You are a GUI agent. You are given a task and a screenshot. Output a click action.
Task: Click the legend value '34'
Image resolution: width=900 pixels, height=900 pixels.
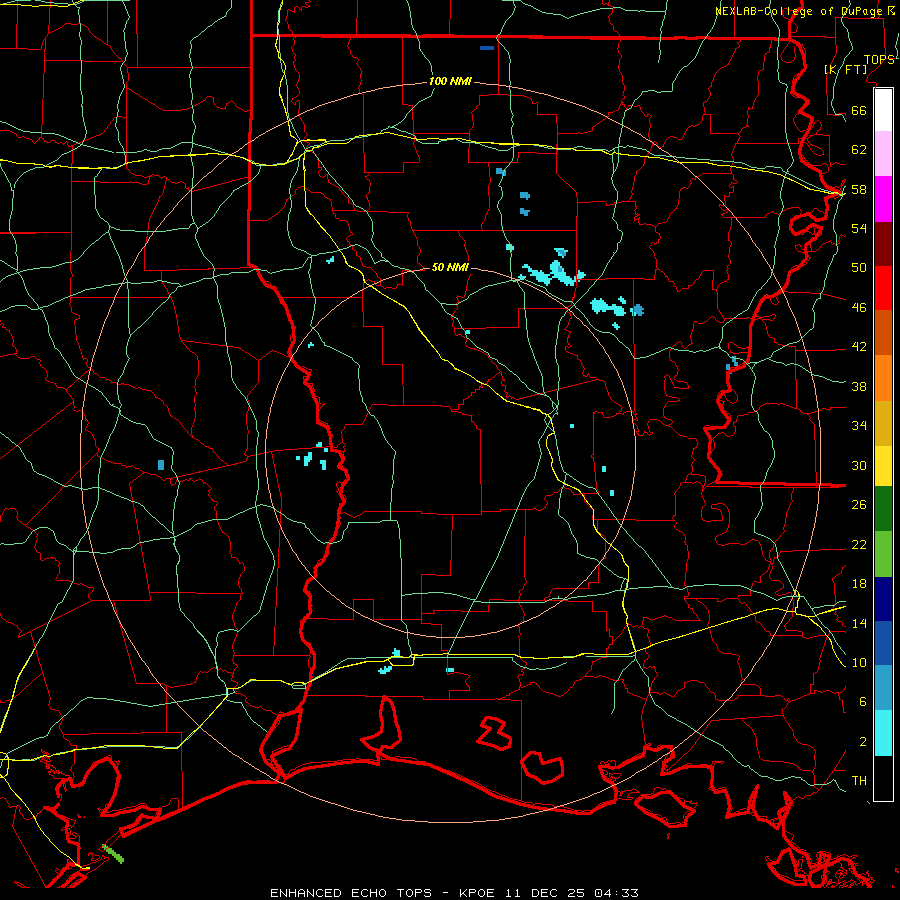tap(859, 425)
